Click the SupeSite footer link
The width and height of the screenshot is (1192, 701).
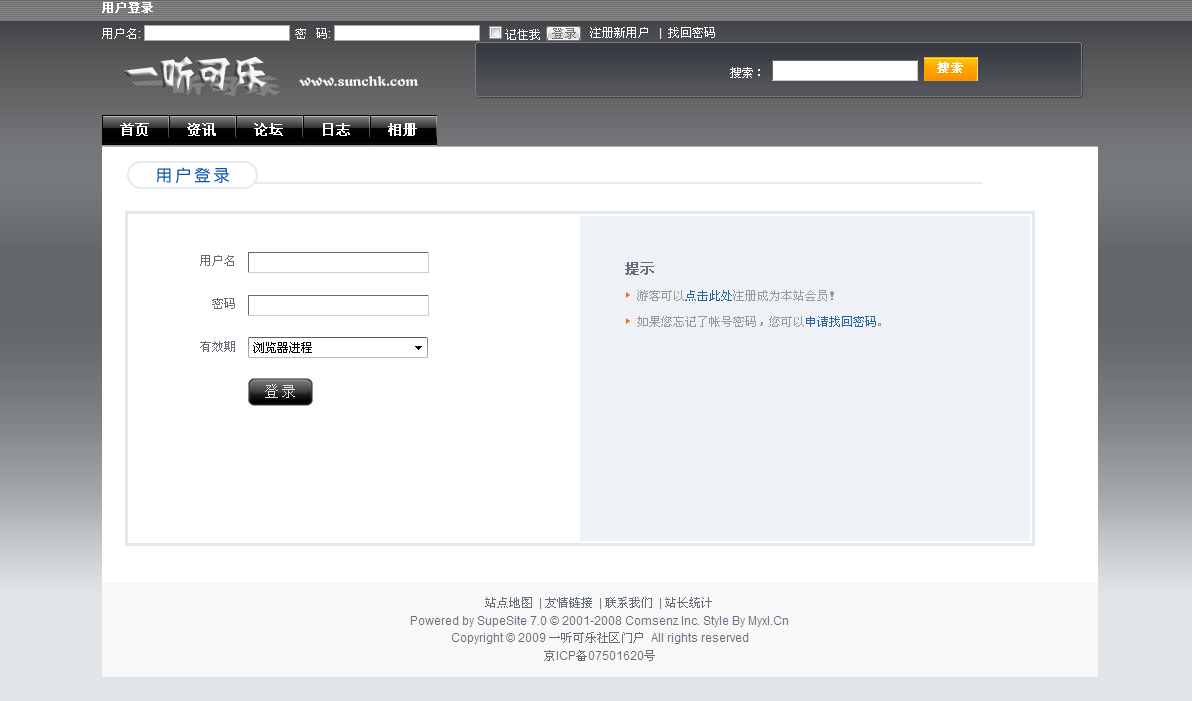502,621
